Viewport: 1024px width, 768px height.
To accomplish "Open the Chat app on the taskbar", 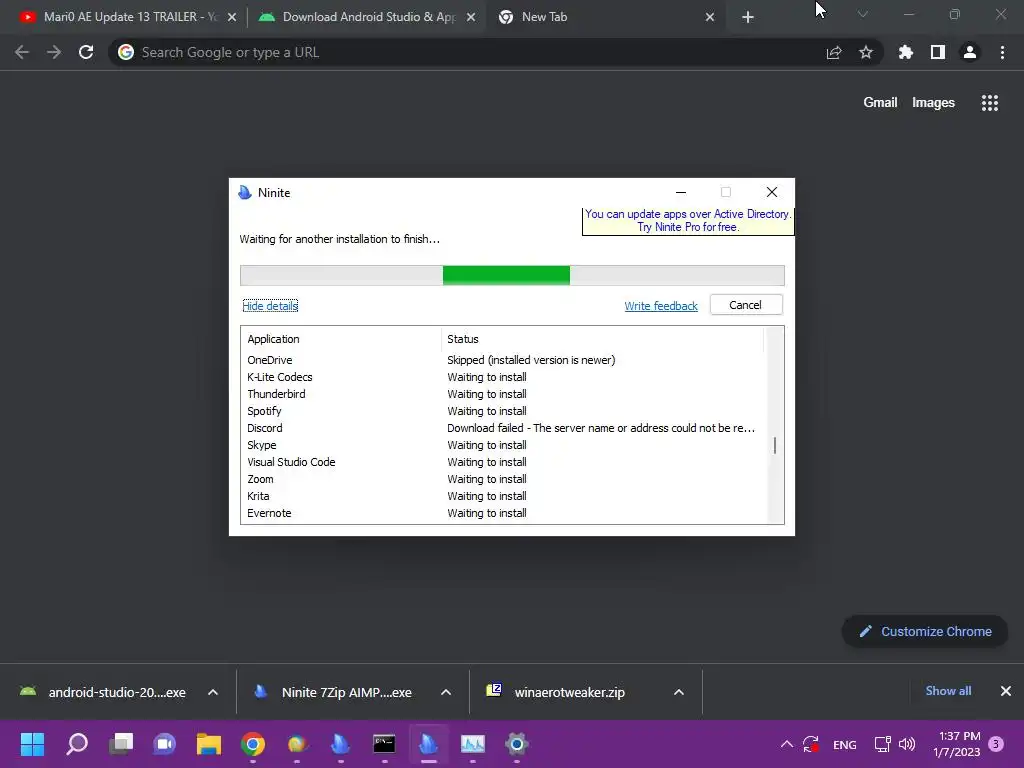I will tap(165, 744).
